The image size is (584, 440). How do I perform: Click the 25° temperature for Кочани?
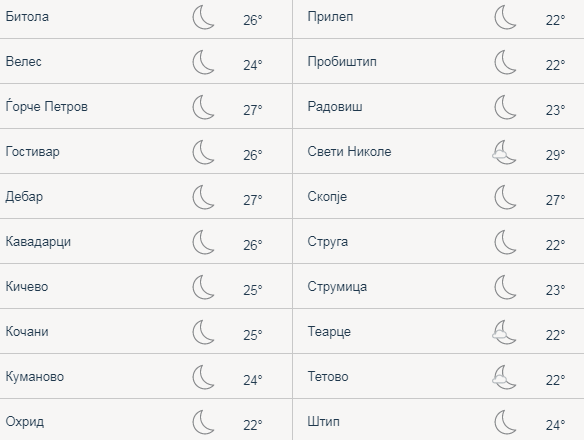[x=253, y=335]
